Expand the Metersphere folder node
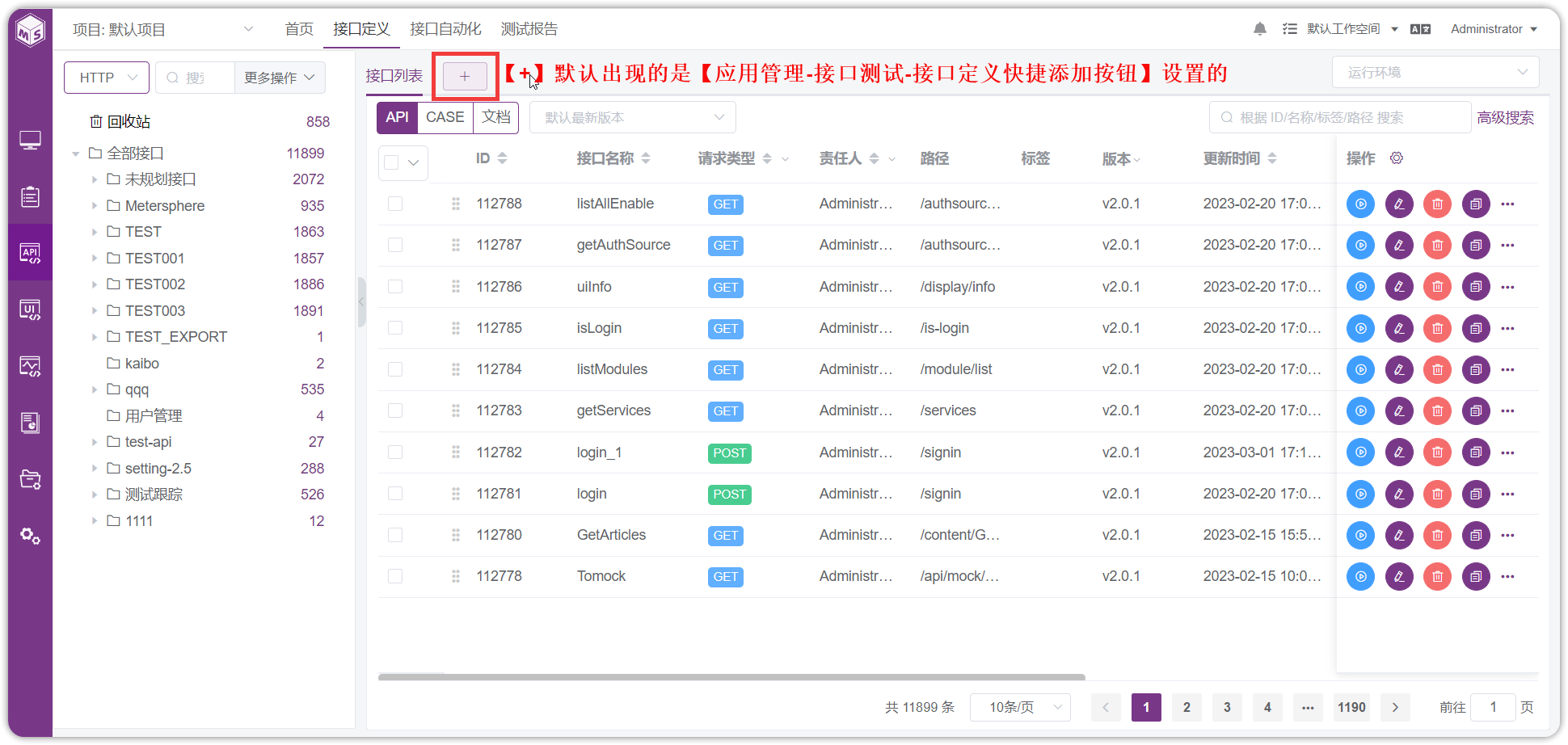Viewport: 1568px width, 745px height. [95, 206]
